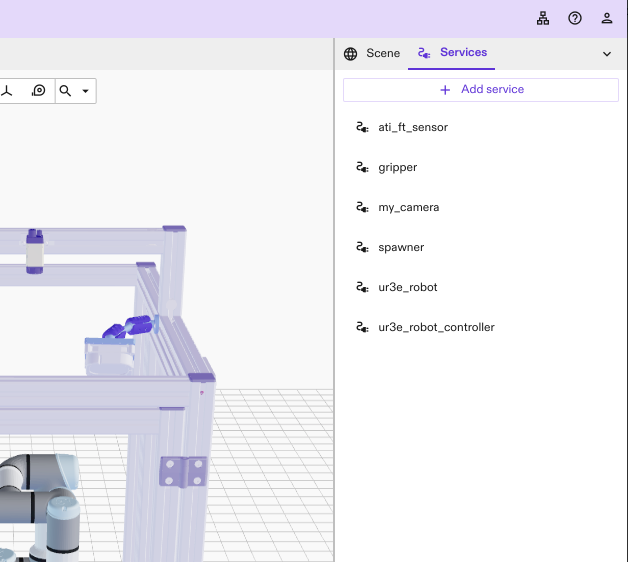Select the spawner service entry
628x562 pixels.
point(401,247)
